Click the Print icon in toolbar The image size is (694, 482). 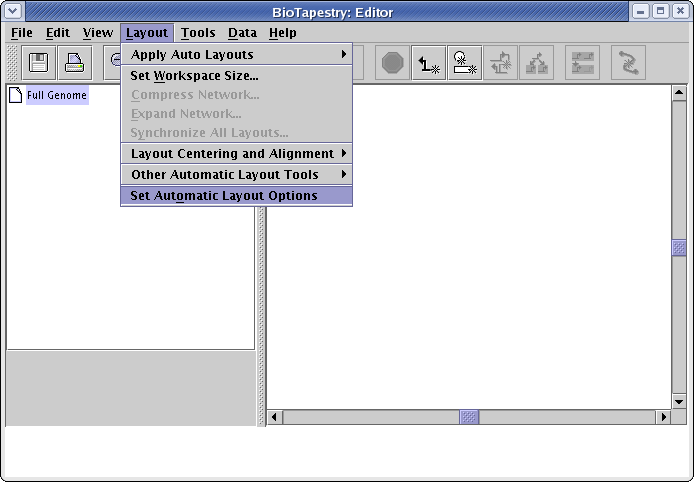(x=75, y=63)
